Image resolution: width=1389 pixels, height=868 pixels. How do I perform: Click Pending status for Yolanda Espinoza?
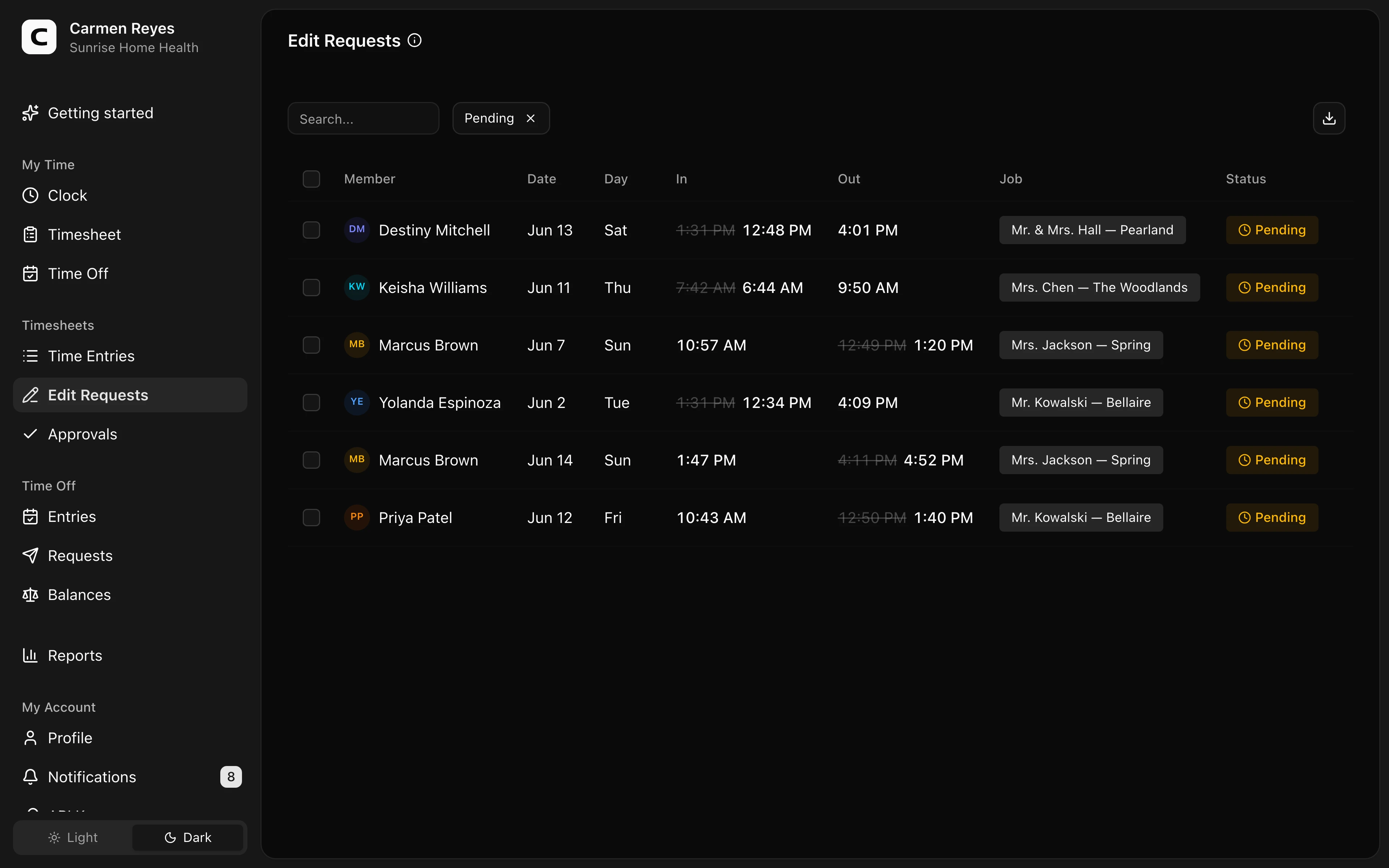[1272, 403]
